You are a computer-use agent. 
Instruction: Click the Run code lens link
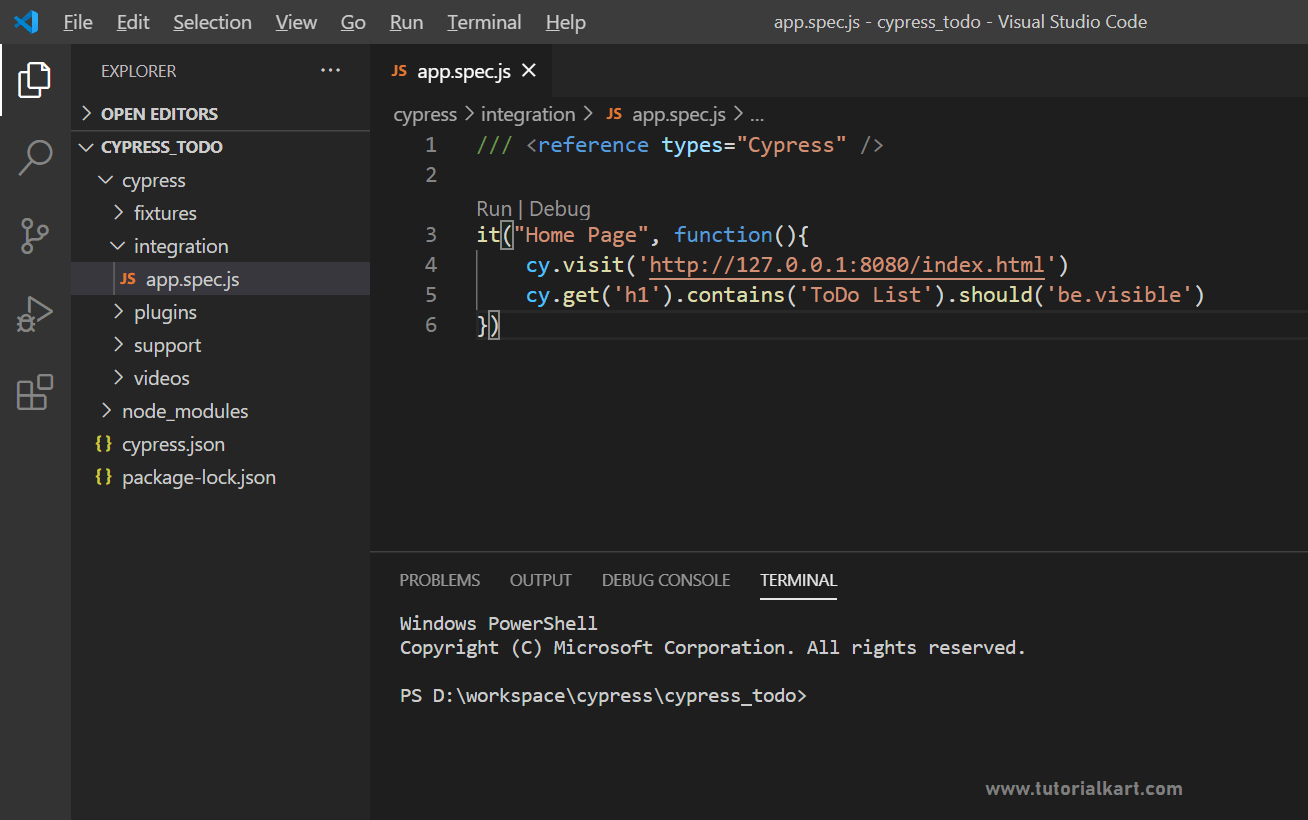coord(493,209)
